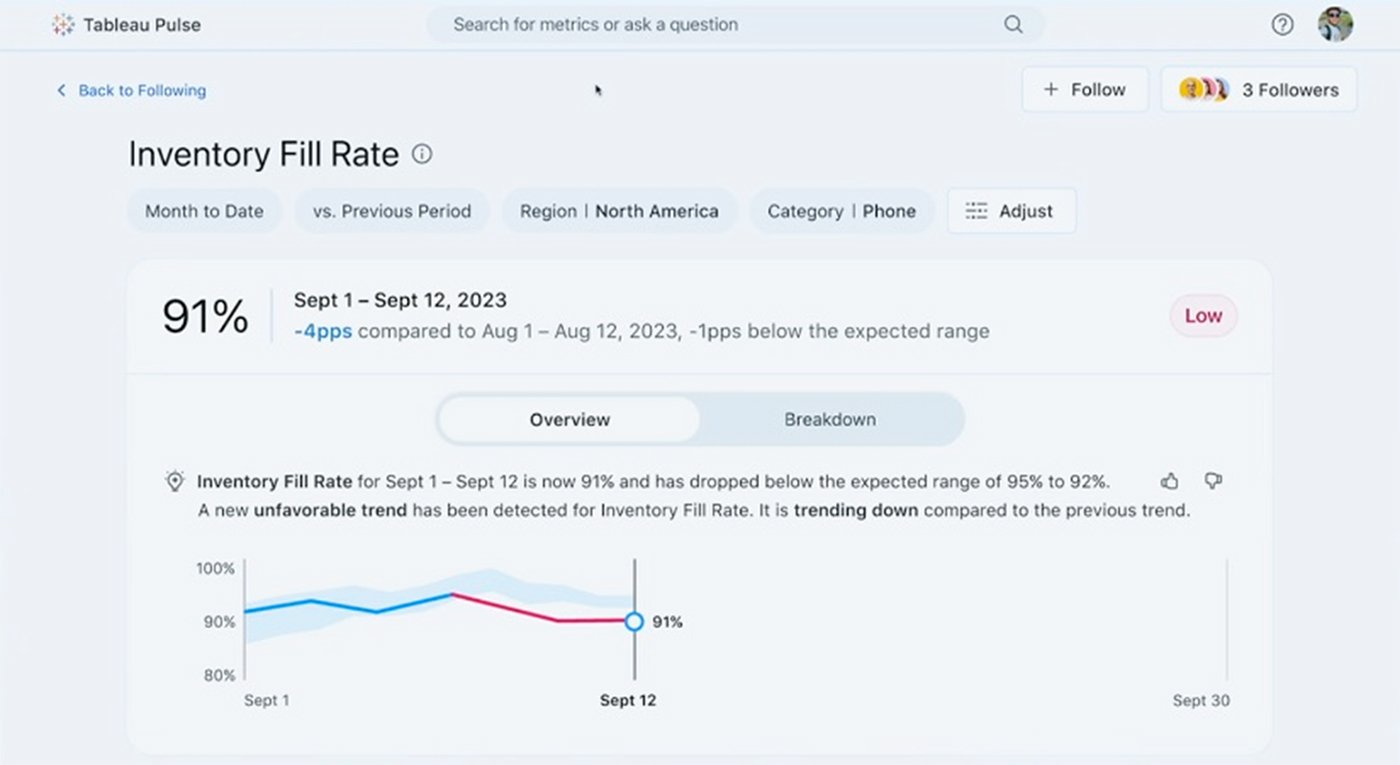Open the Month to Date filter
Viewport: 1400px width, 765px height.
tap(204, 211)
